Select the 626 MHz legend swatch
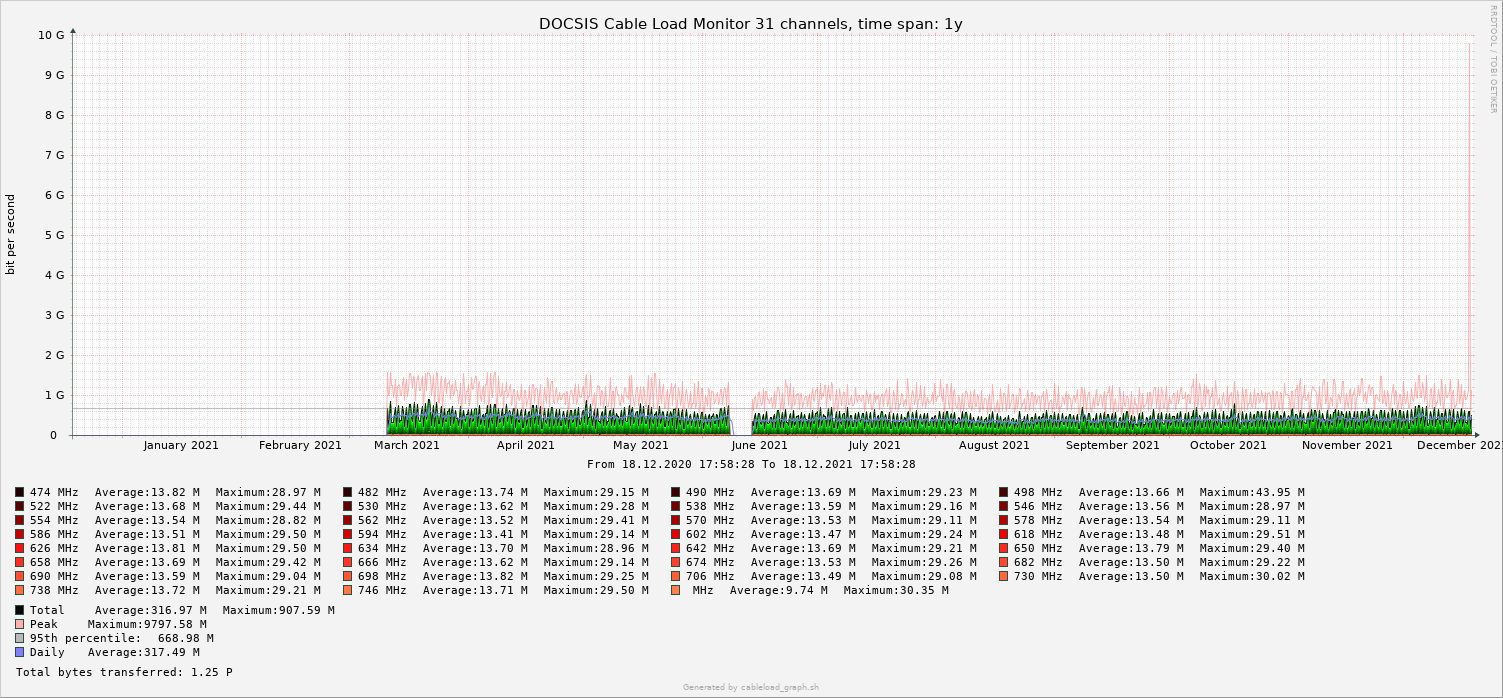Image resolution: width=1503 pixels, height=698 pixels. tap(19, 548)
